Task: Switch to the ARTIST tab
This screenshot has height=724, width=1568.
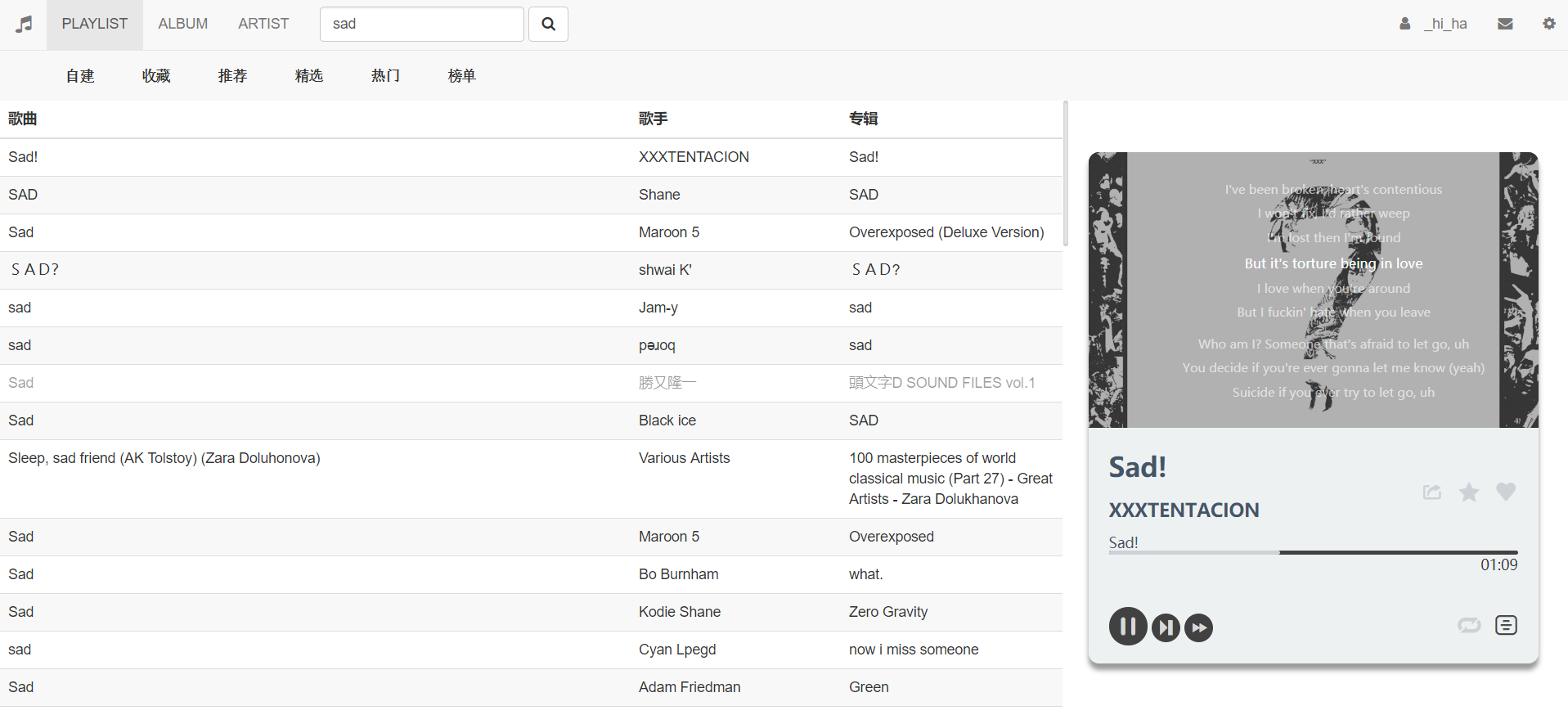Action: (x=263, y=25)
